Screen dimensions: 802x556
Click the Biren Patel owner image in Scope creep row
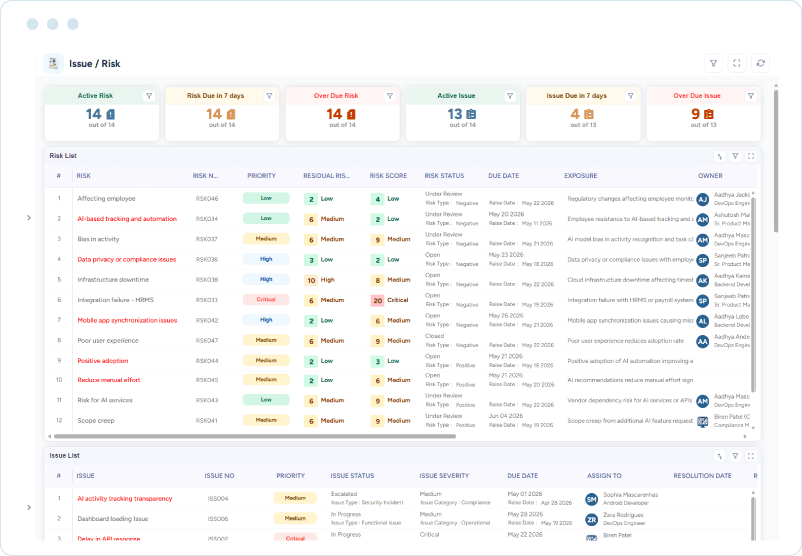[x=703, y=421]
